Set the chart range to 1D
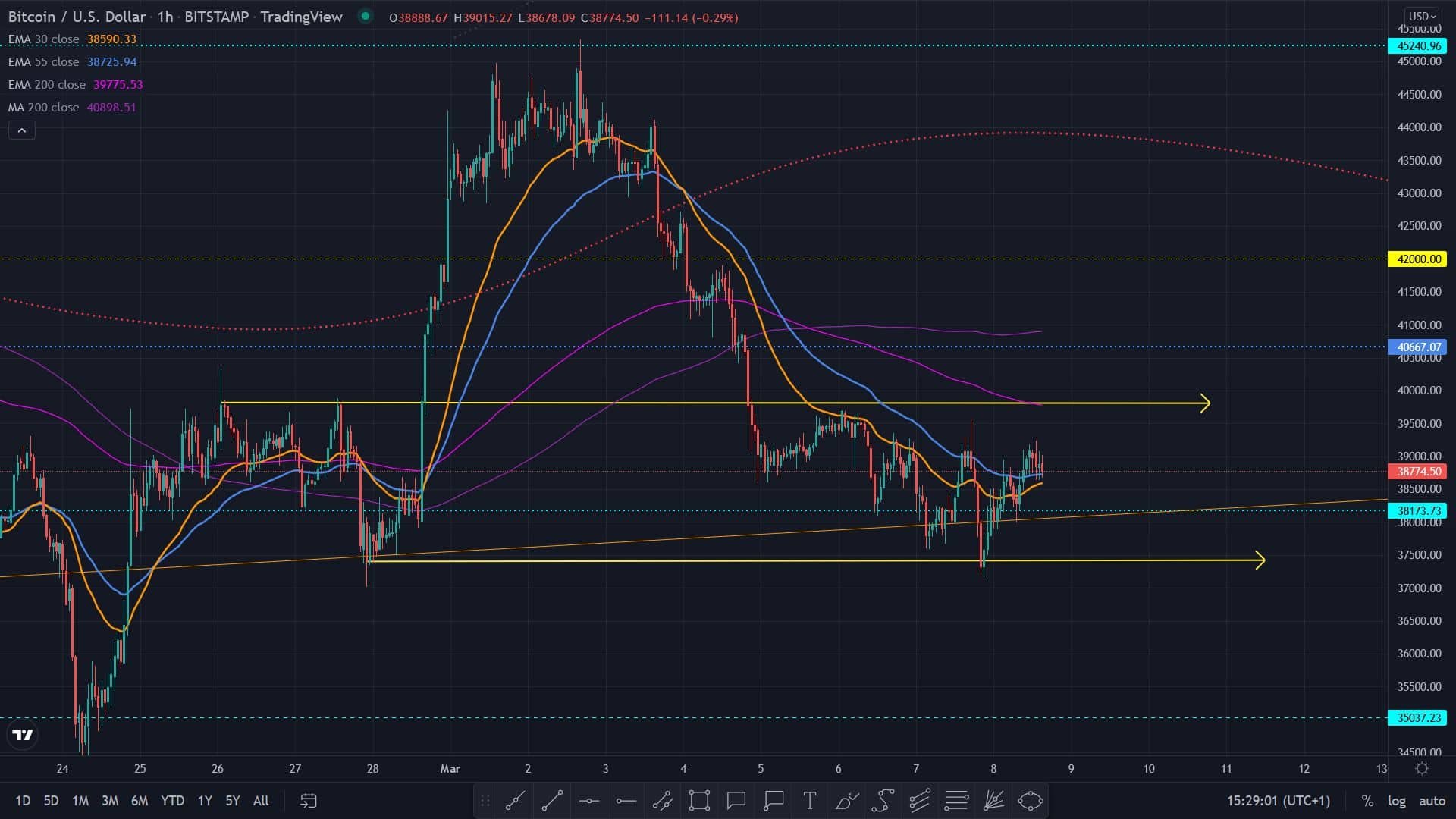The height and width of the screenshot is (819, 1456). (x=23, y=800)
